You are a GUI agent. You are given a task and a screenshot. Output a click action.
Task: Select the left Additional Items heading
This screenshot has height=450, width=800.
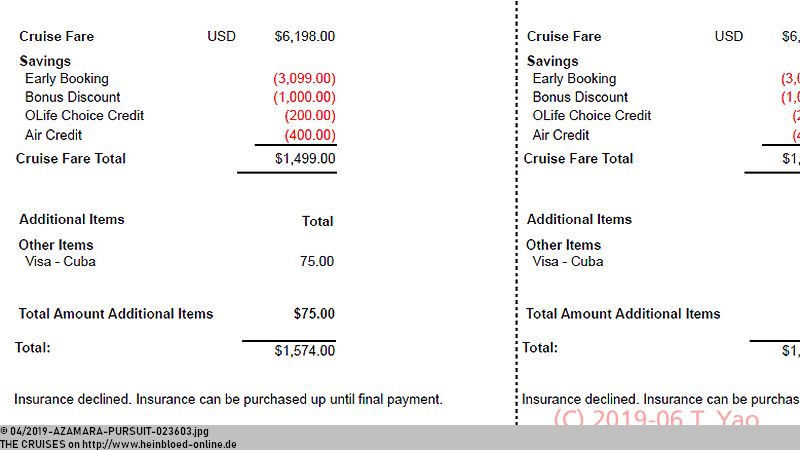point(72,219)
